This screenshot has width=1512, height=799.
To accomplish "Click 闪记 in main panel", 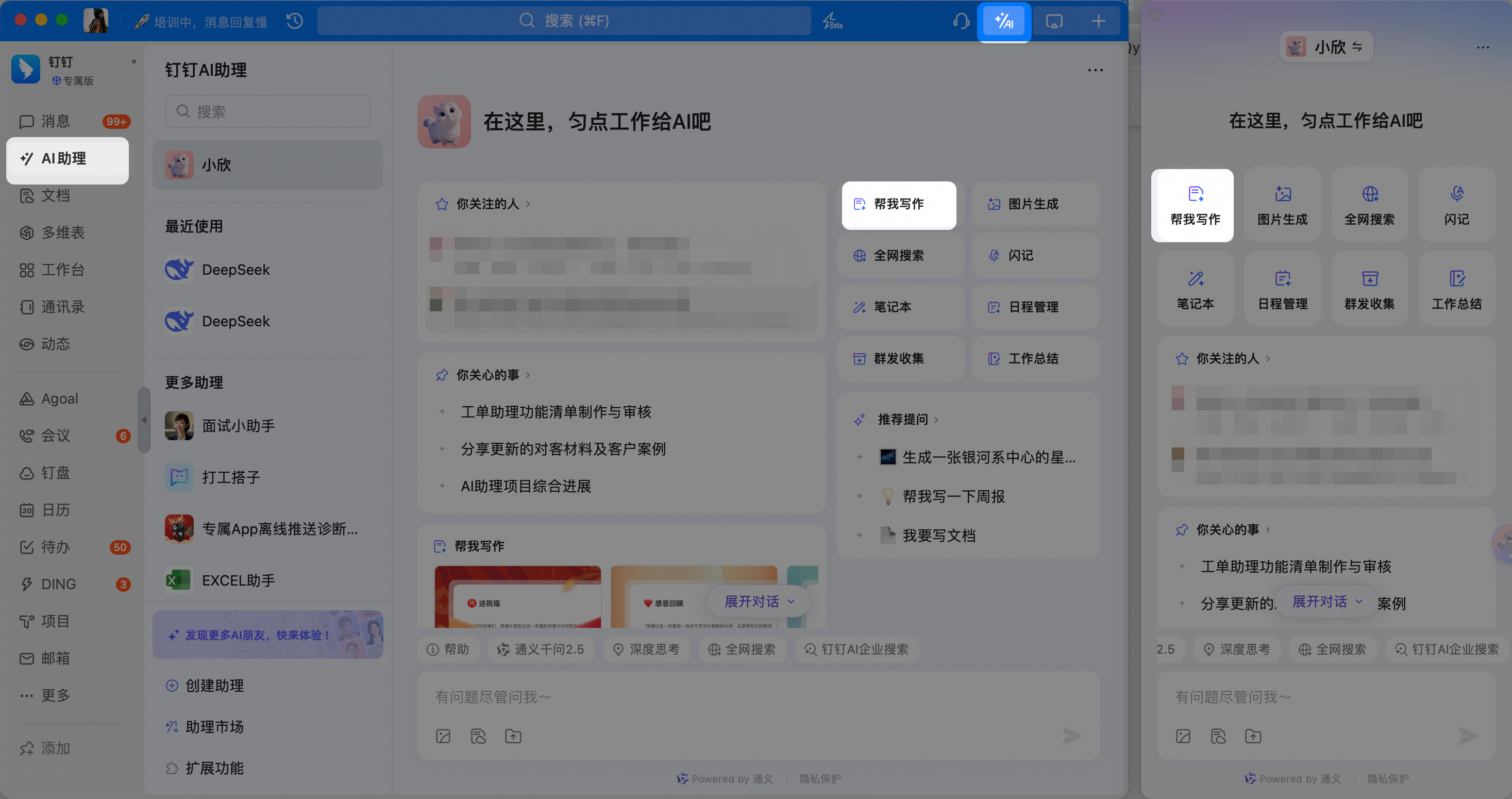I will click(x=1035, y=255).
